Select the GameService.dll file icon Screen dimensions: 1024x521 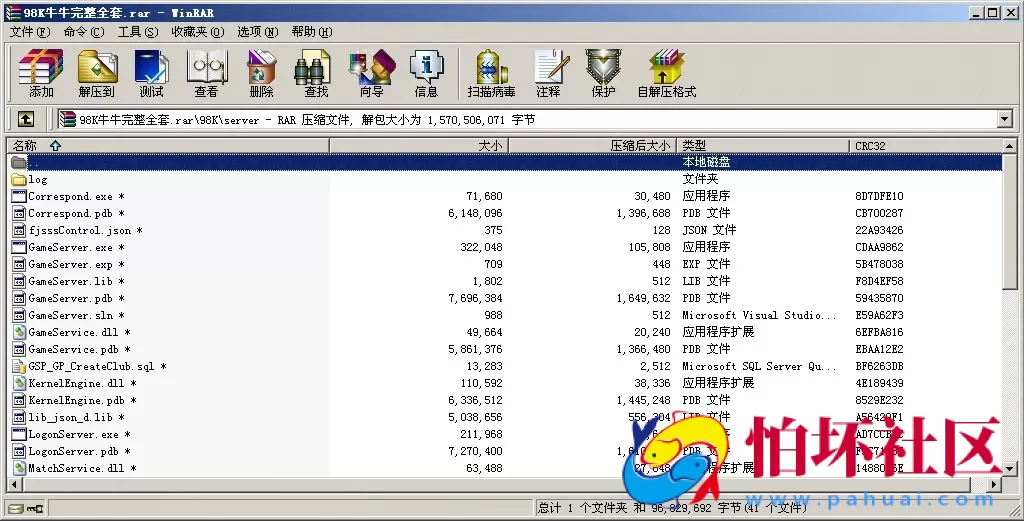point(18,332)
